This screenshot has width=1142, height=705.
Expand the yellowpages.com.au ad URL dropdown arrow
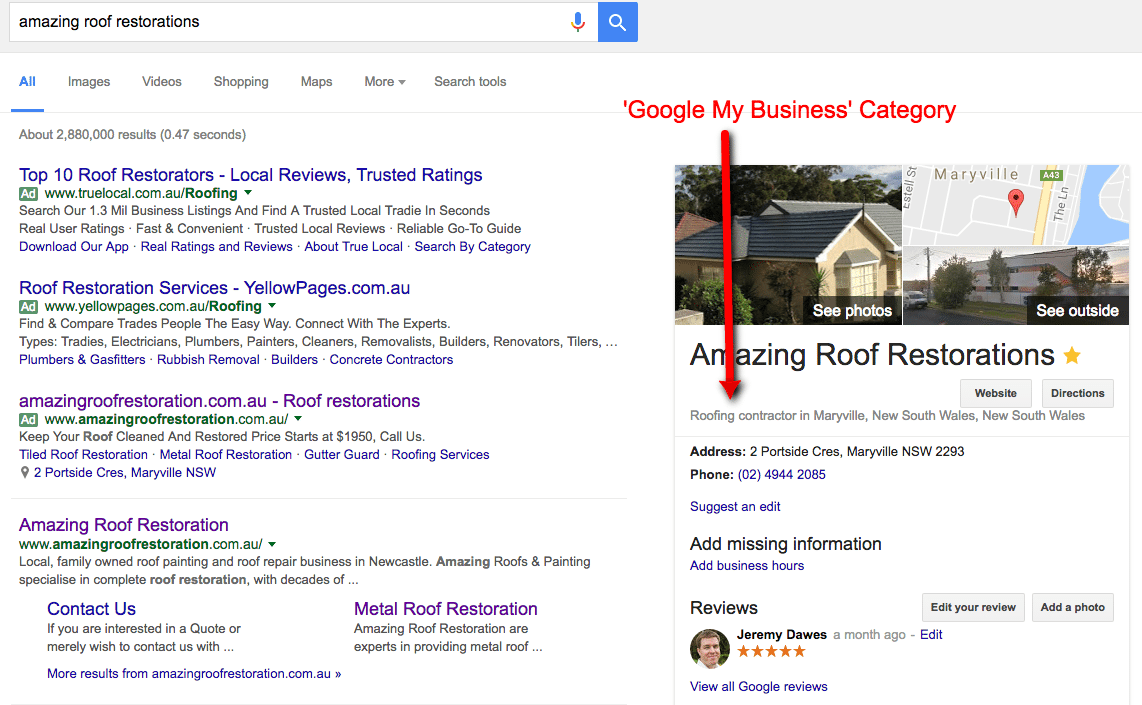272,306
